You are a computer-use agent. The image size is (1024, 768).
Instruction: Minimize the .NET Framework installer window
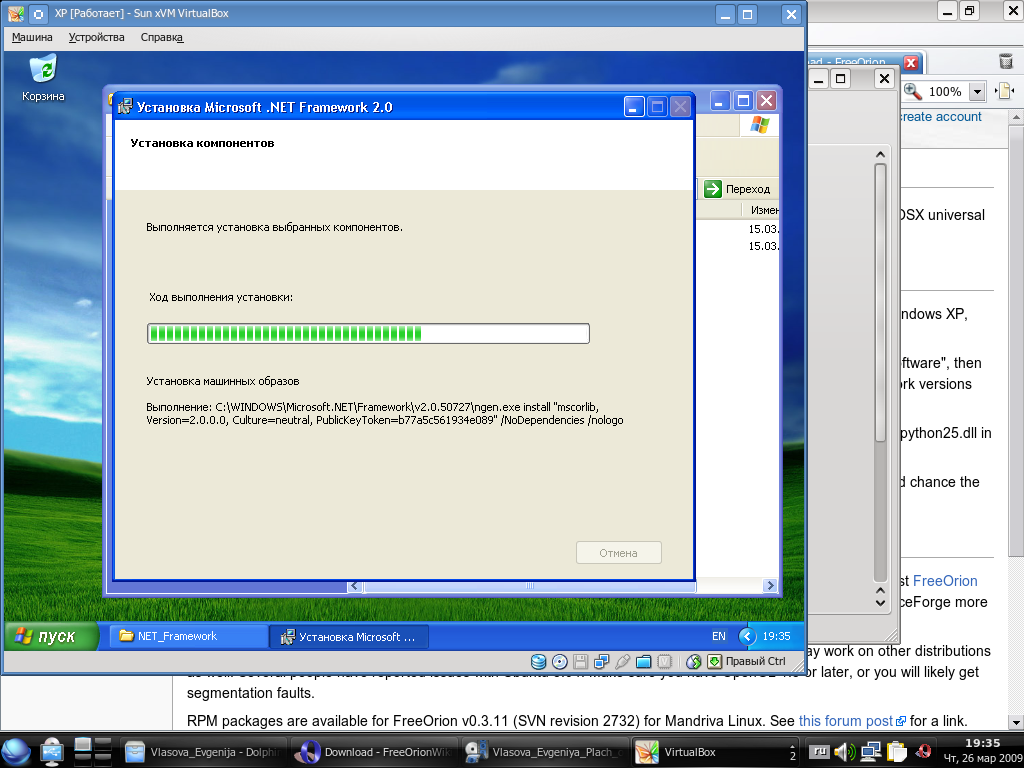(633, 106)
